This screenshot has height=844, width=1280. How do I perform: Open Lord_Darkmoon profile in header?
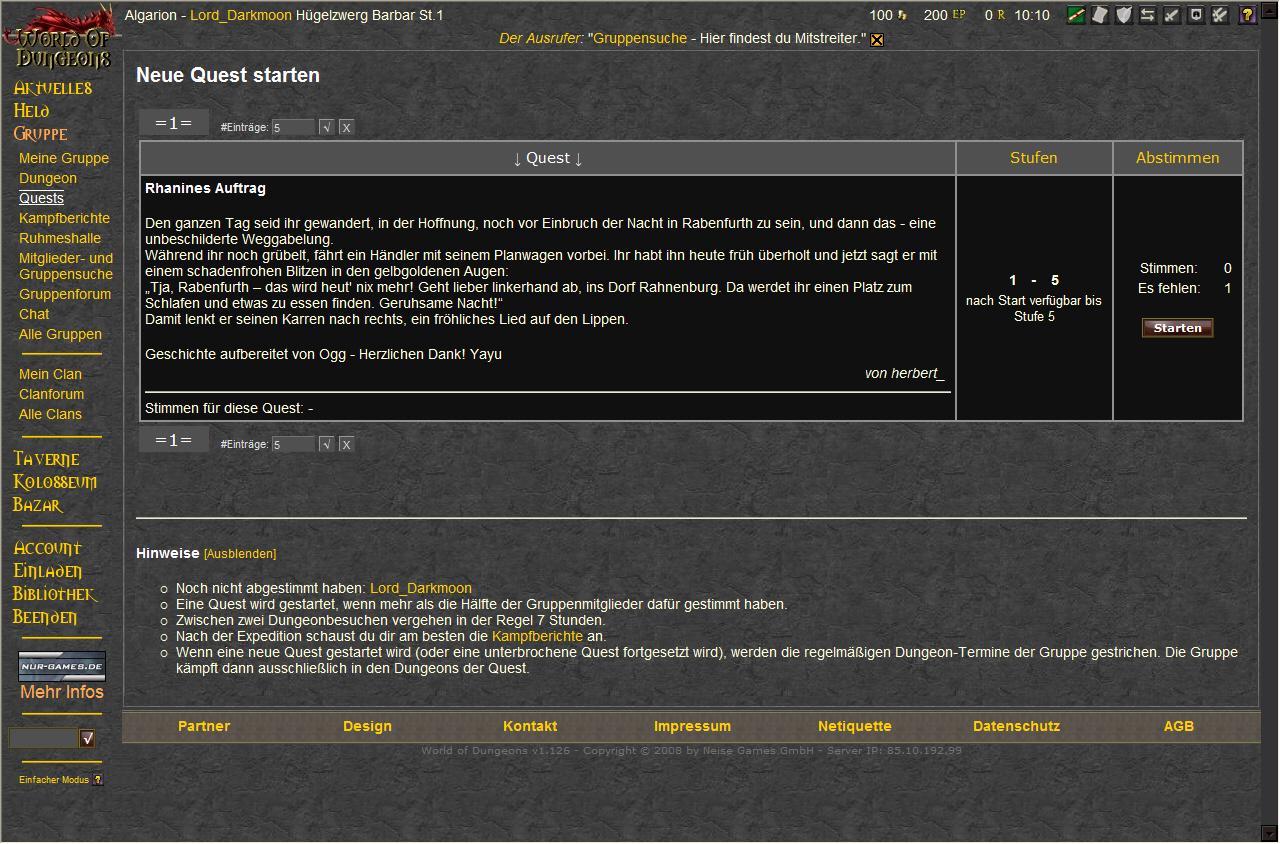point(241,15)
